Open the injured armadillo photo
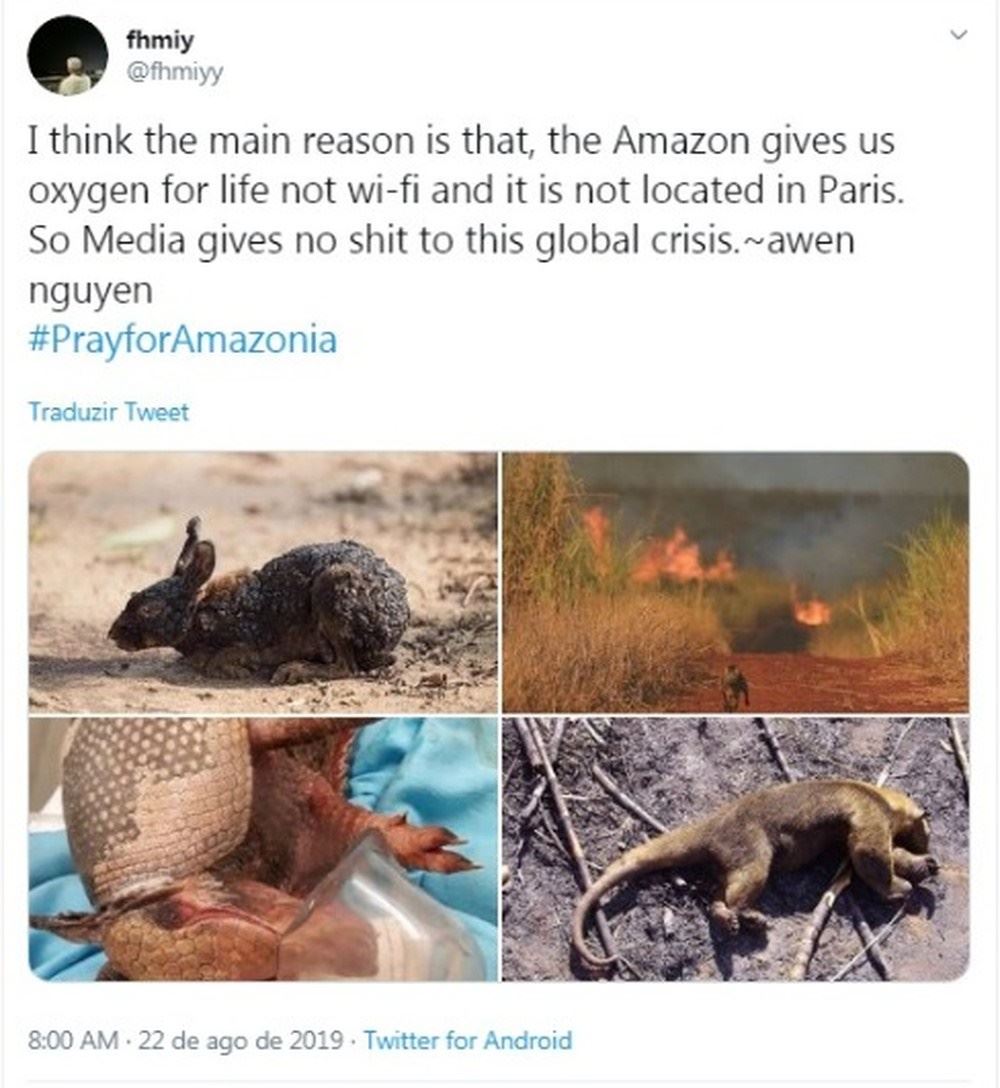Image resolution: width=1000 pixels, height=1088 pixels. 262,848
